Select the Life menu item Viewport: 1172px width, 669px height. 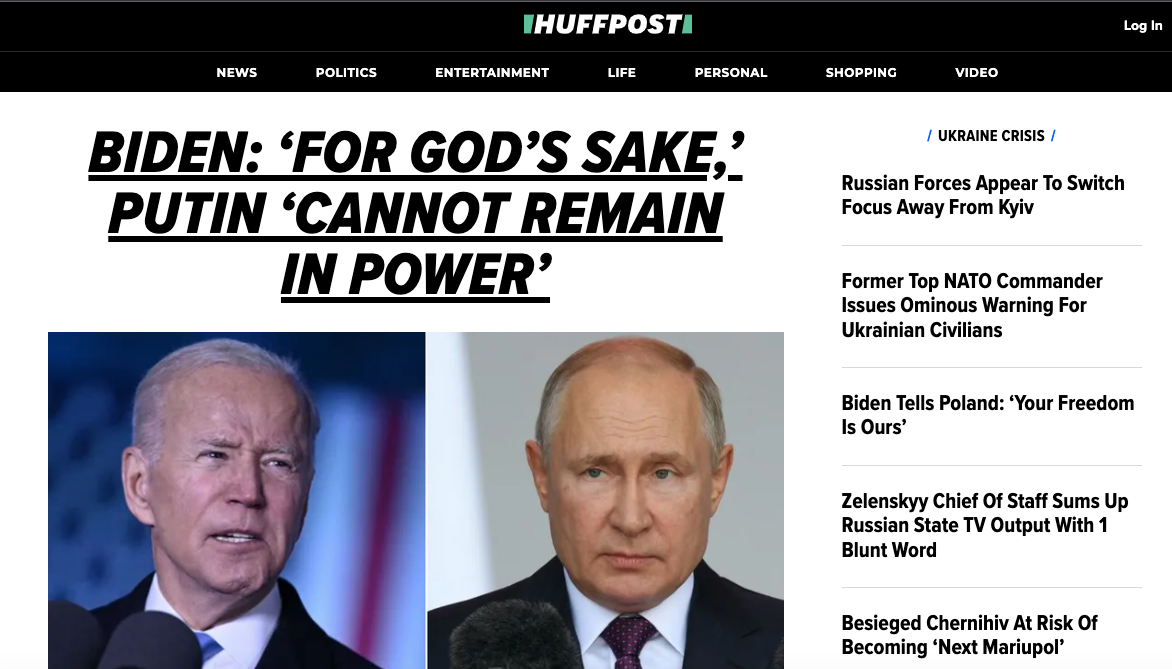(x=621, y=73)
